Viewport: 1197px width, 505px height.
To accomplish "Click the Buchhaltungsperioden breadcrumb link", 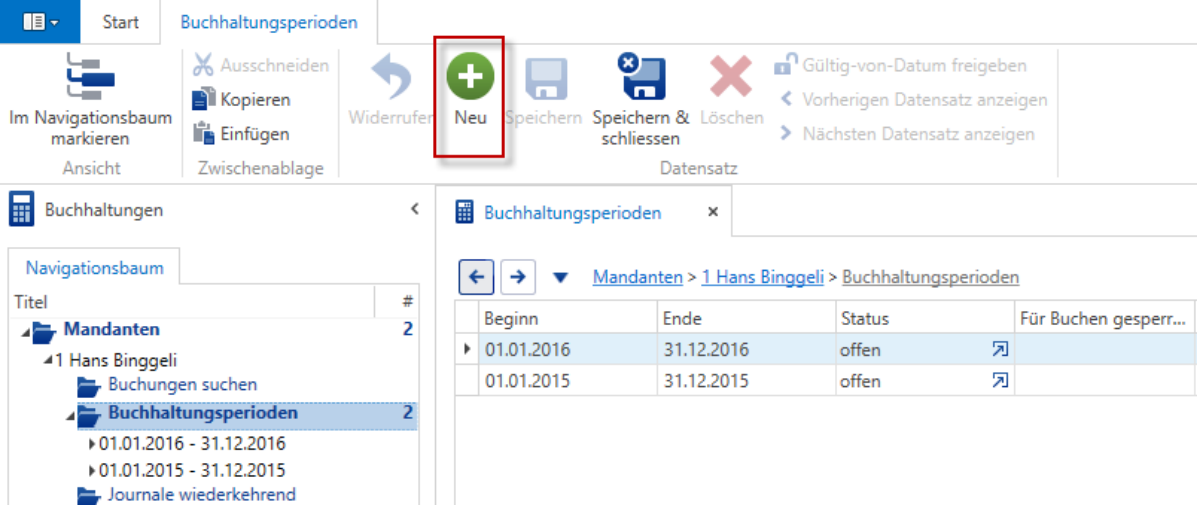I will [x=931, y=277].
